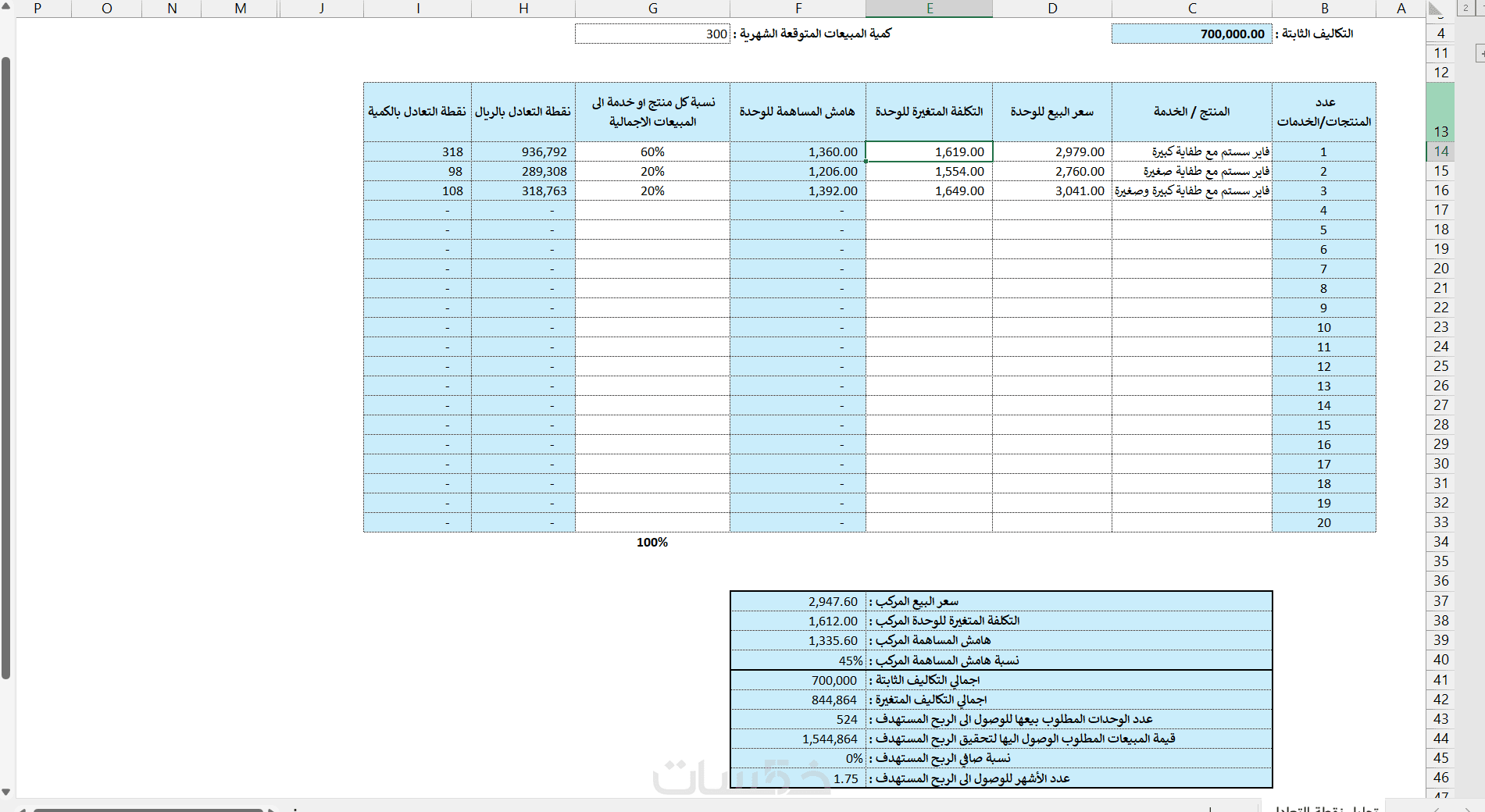
Task: Click the vertical scrollbar down arrow
Action: (x=6, y=792)
